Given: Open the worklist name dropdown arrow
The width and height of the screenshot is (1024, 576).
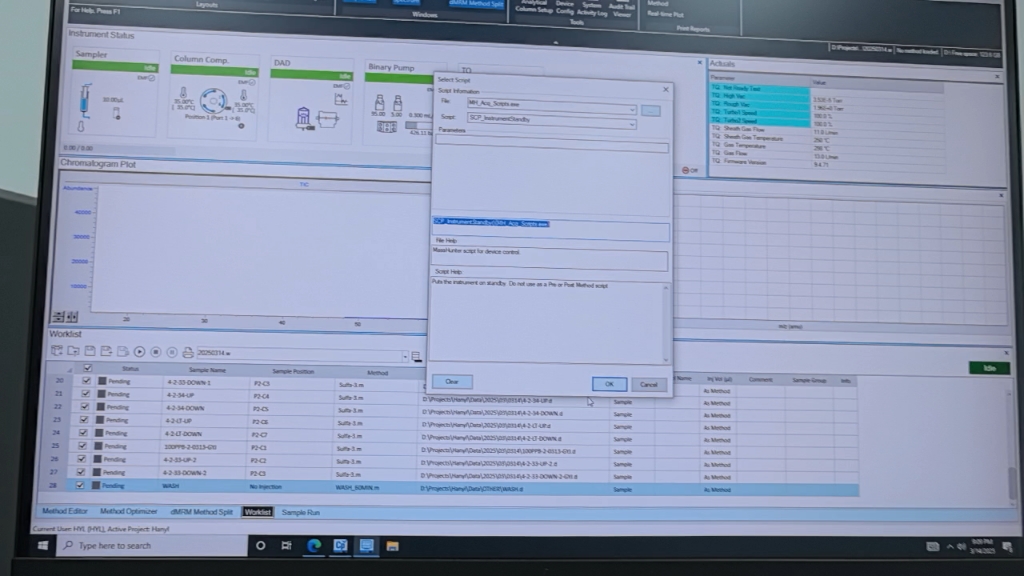Looking at the screenshot, I should coord(404,357).
